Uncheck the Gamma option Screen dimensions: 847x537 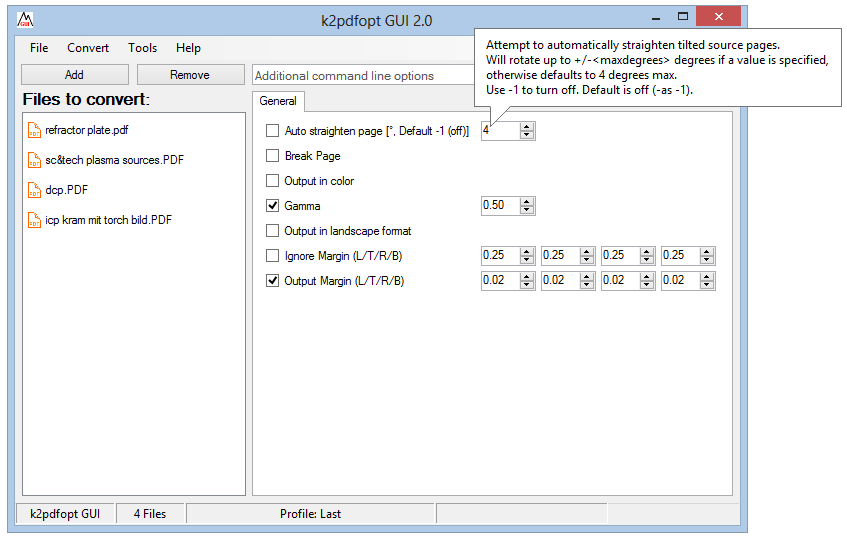pyautogui.click(x=273, y=206)
